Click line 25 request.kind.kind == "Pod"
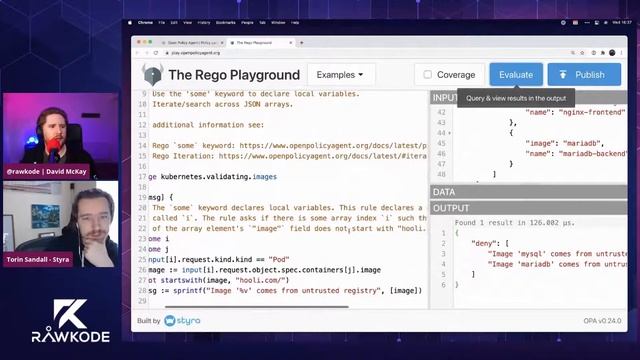The width and height of the screenshot is (640, 360). 219,260
